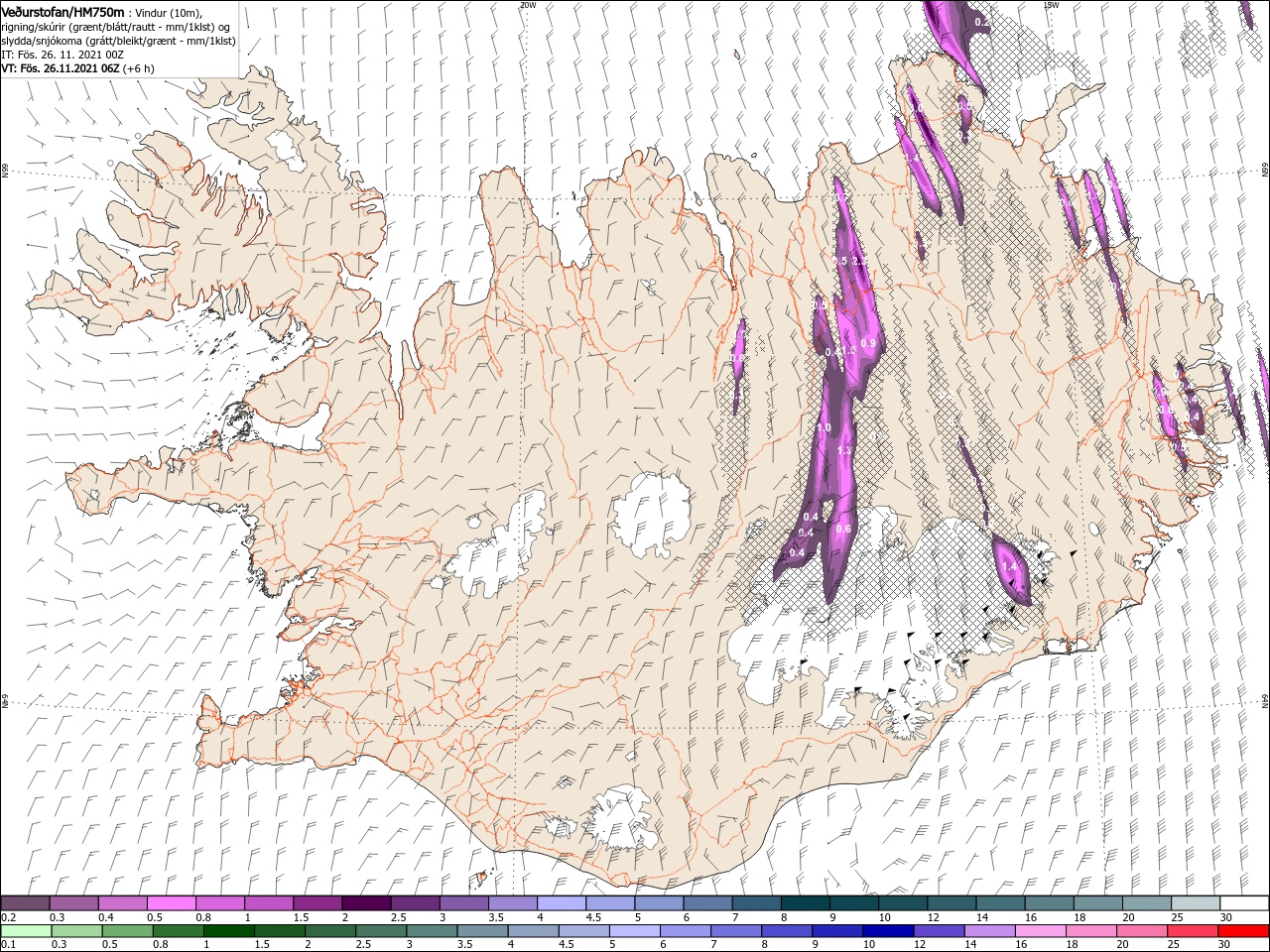Image resolution: width=1270 pixels, height=952 pixels.
Task: Click the '0.1' label under lower legend row
Action: (x=8, y=945)
